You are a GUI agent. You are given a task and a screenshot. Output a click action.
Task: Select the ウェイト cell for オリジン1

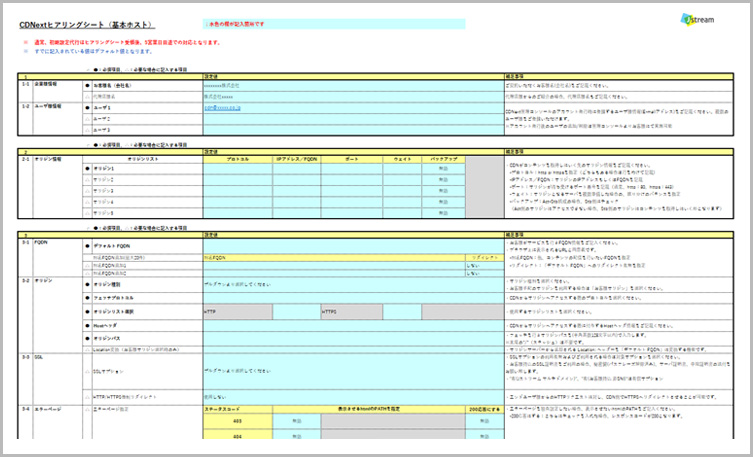pos(402,169)
